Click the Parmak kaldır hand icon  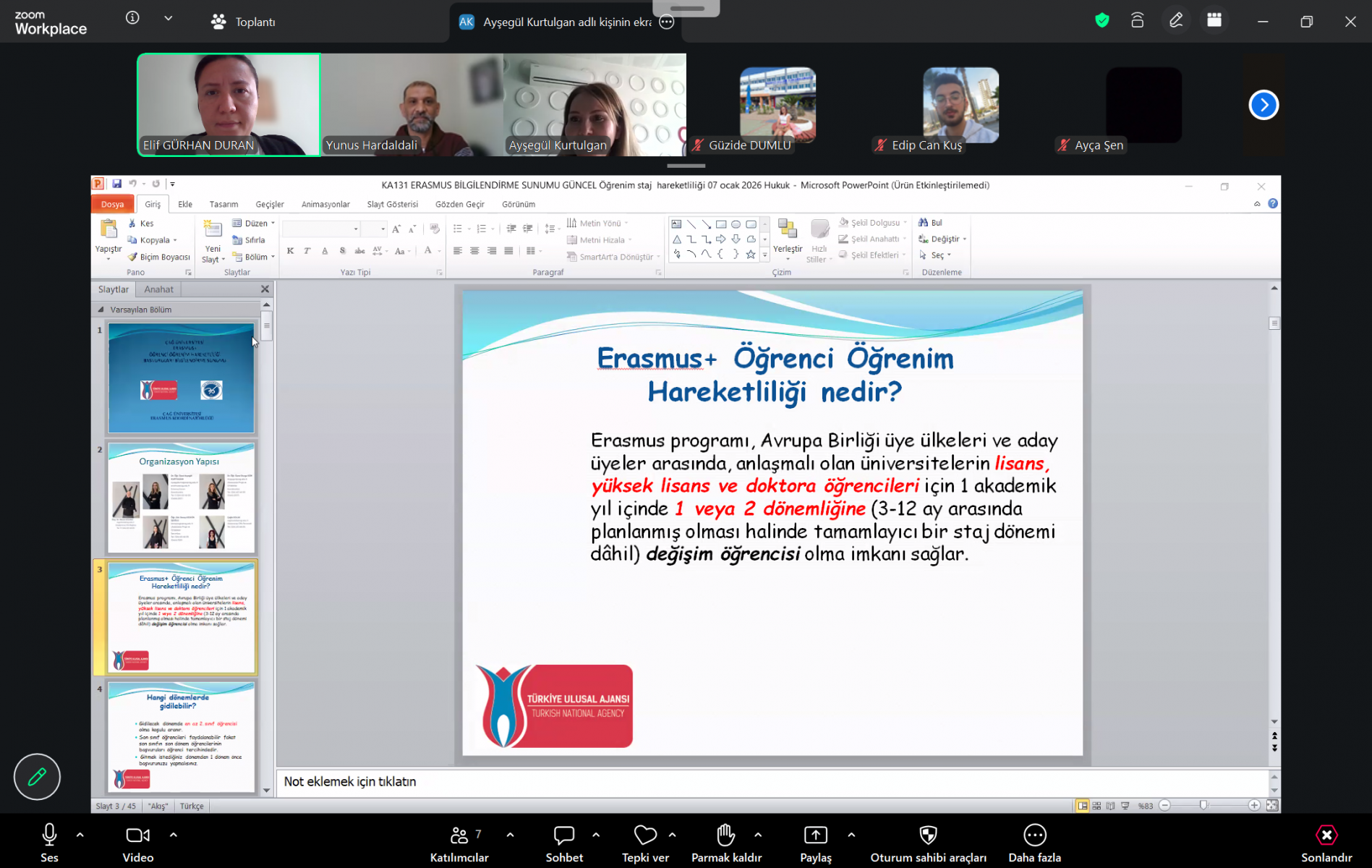point(725,836)
